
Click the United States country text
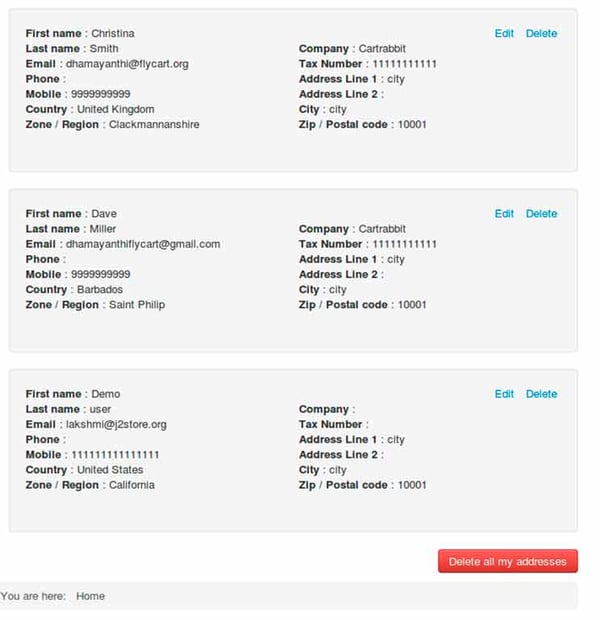[110, 470]
